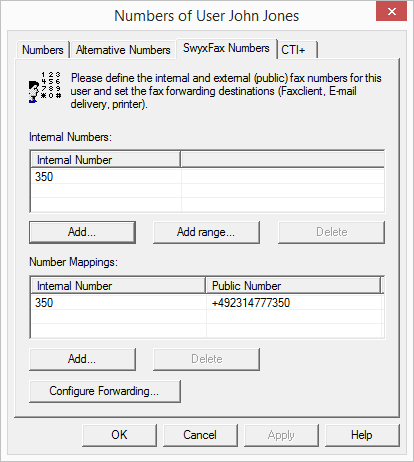This screenshot has height=462, width=414.
Task: Click the fax keypad icon
Action: [45, 87]
